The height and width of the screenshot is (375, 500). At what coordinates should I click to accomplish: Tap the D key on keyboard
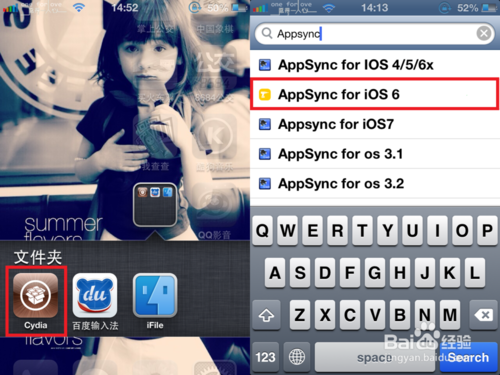point(325,273)
